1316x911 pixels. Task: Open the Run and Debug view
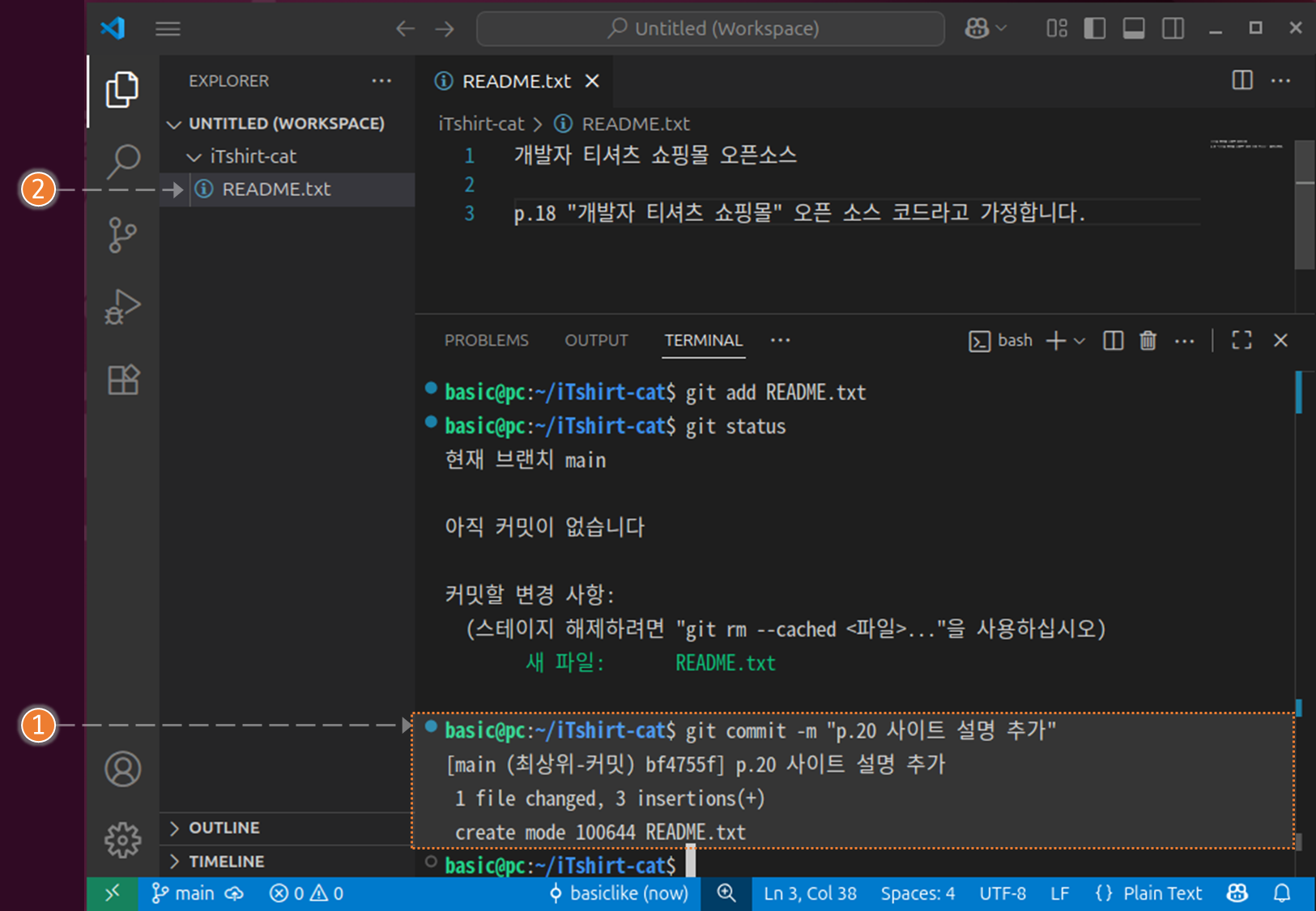pyautogui.click(x=123, y=307)
